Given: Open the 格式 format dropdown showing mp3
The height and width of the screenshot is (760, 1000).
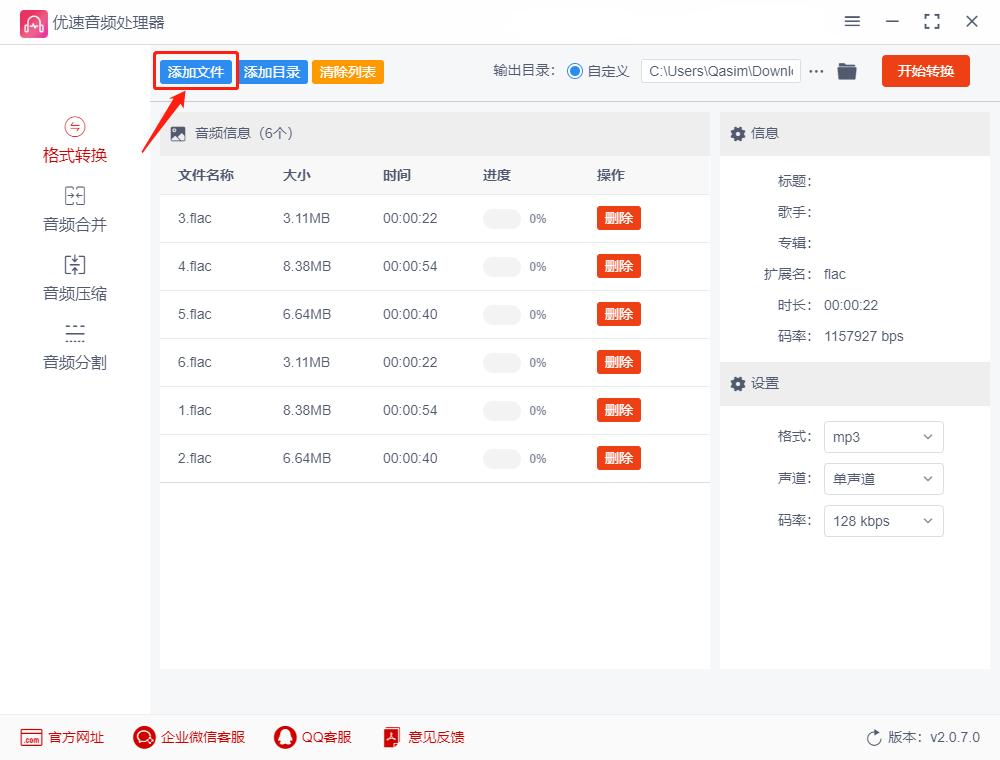Looking at the screenshot, I should click(883, 437).
